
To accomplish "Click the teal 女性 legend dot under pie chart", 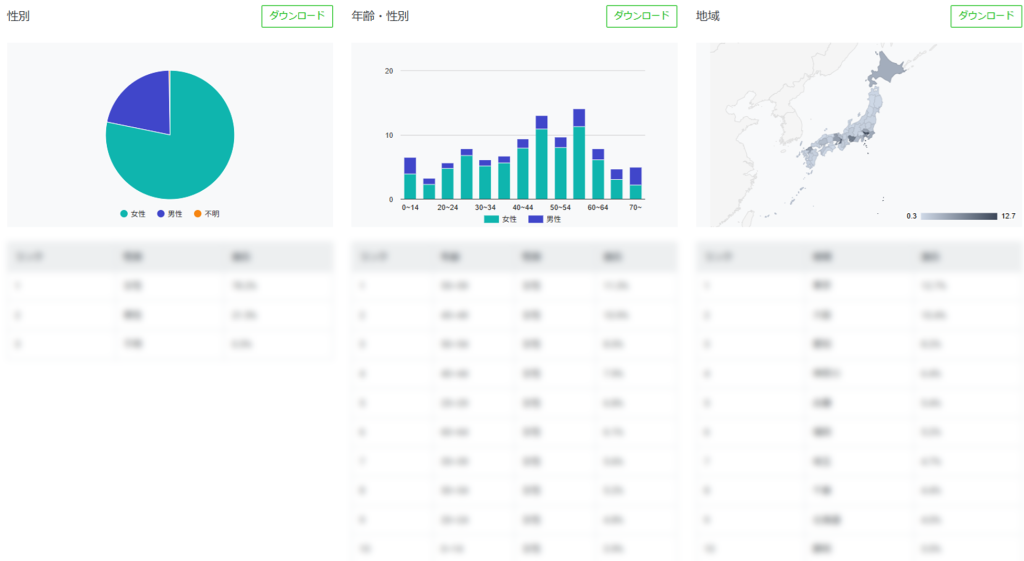I will pos(124,214).
